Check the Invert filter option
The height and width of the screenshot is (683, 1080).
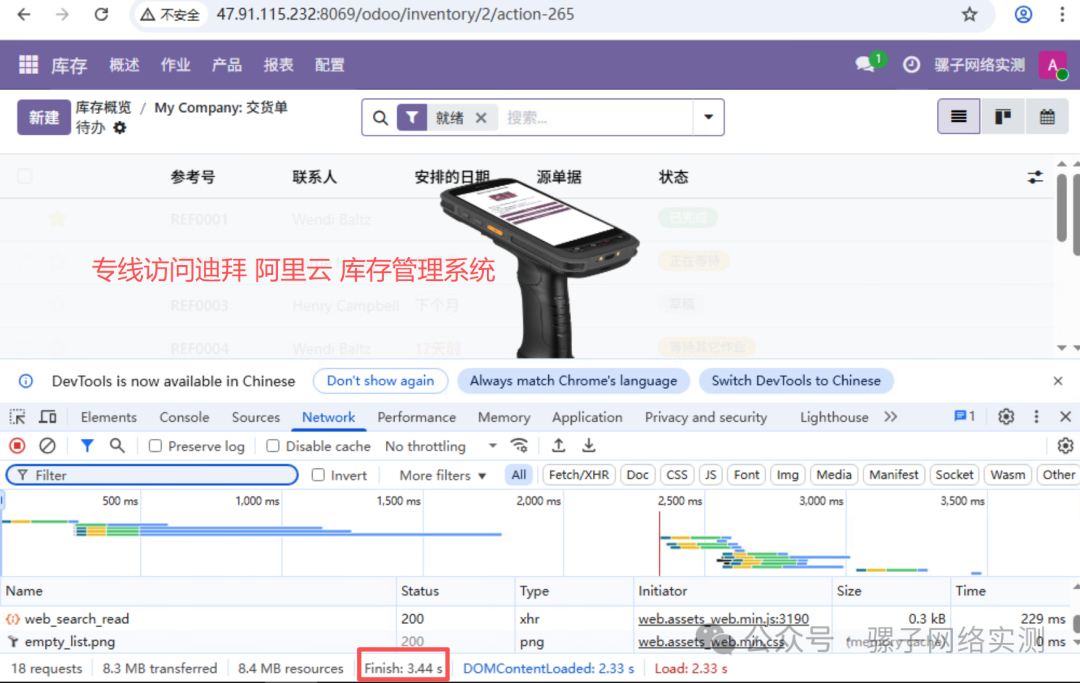(x=317, y=475)
